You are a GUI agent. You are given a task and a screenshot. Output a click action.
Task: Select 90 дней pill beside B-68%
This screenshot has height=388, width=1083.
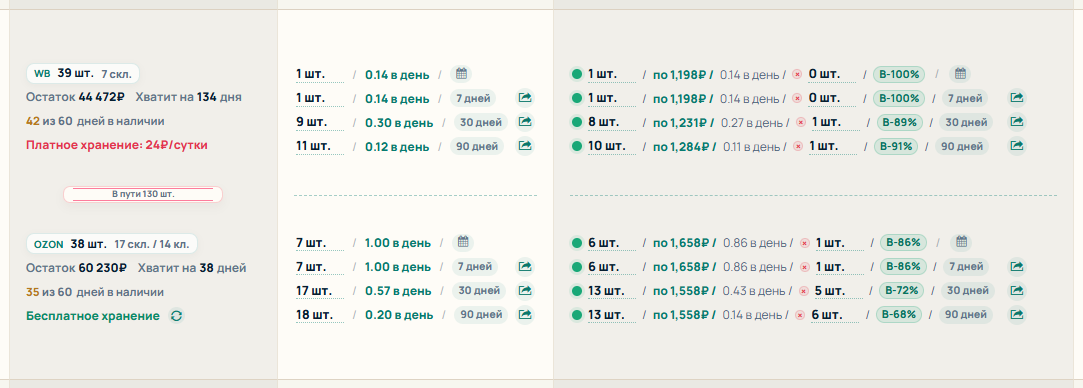tap(966, 315)
